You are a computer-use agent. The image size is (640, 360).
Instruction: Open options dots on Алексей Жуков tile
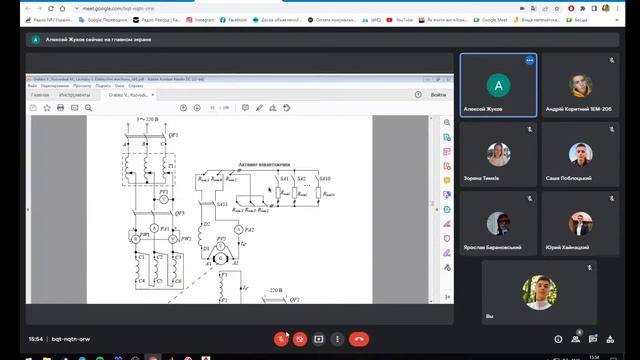529,60
